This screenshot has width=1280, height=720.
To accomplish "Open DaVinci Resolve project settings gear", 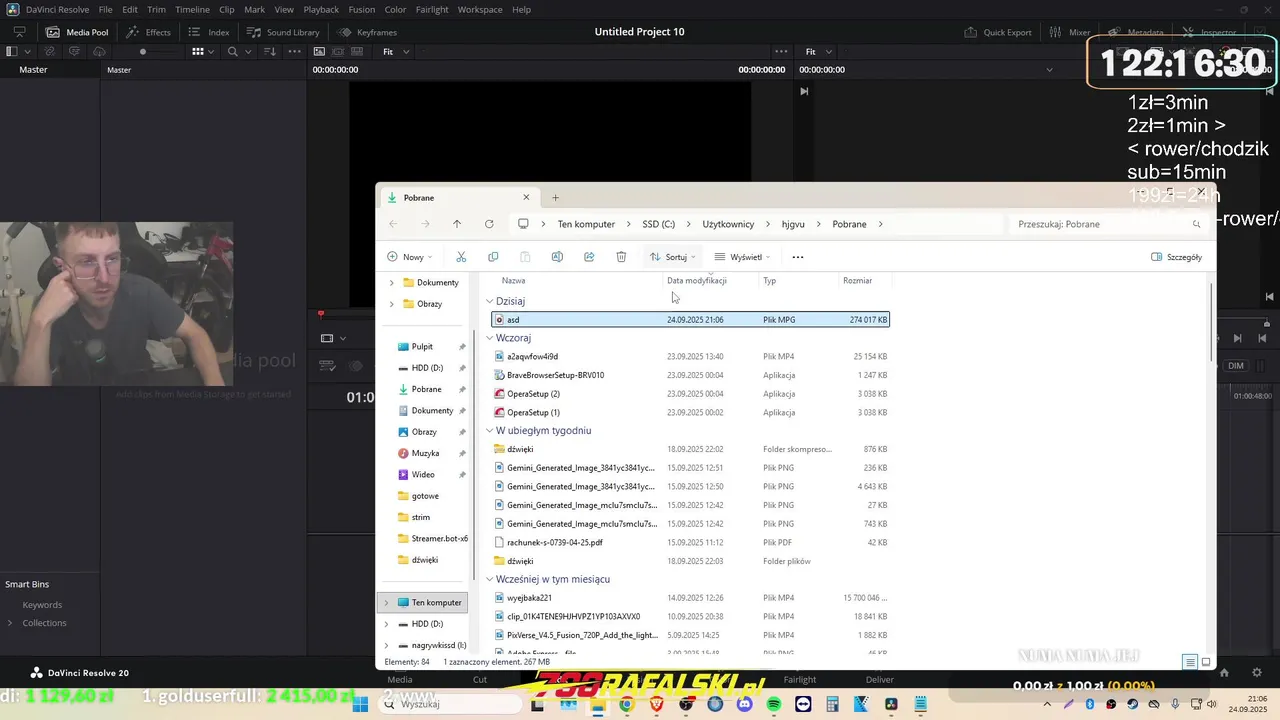I will click(1257, 672).
